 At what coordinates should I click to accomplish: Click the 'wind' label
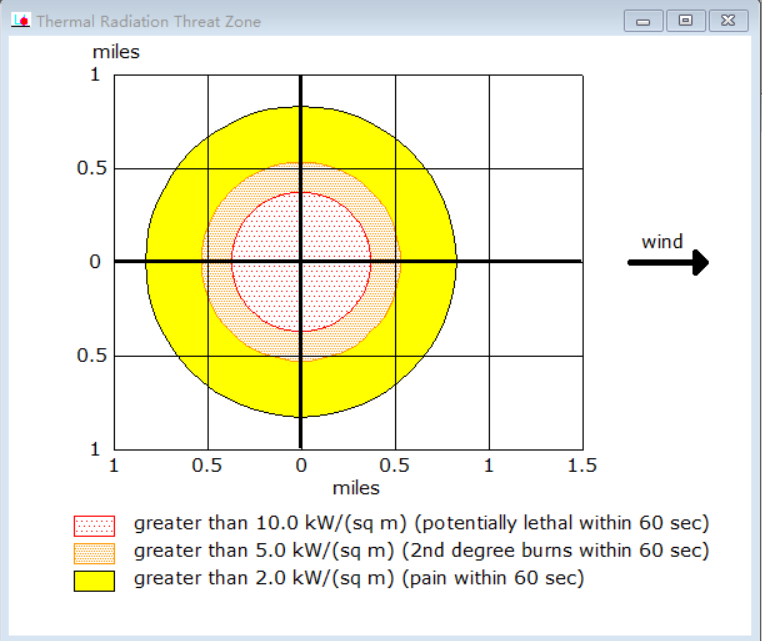[x=662, y=242]
